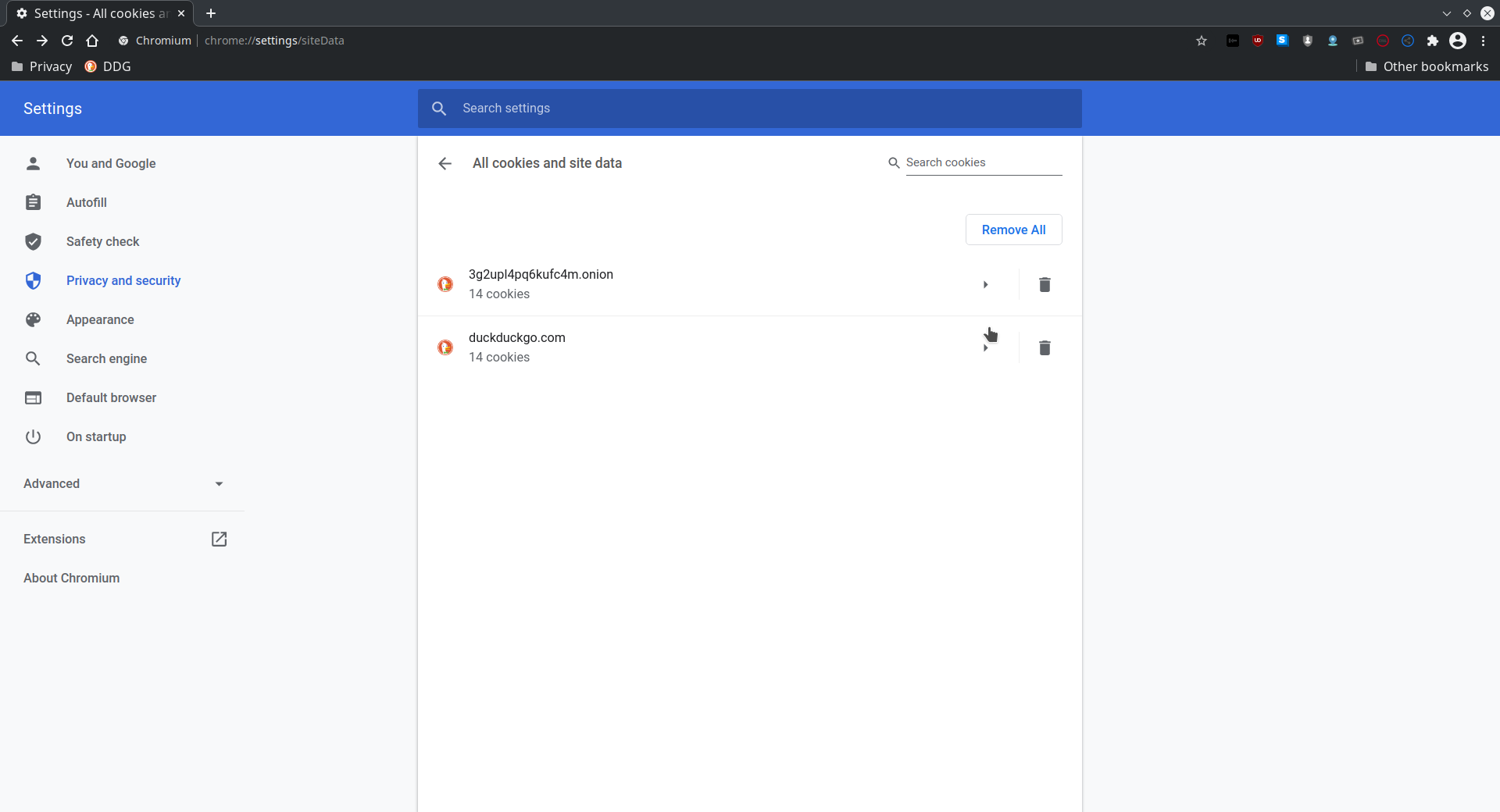Click the browser forward arrow
1500x812 pixels.
42,41
